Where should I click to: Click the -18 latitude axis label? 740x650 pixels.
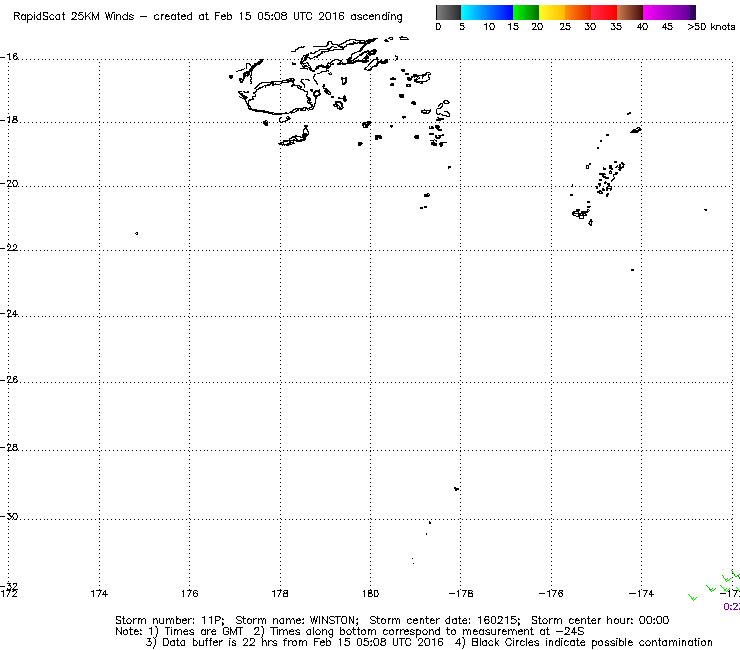[9, 120]
